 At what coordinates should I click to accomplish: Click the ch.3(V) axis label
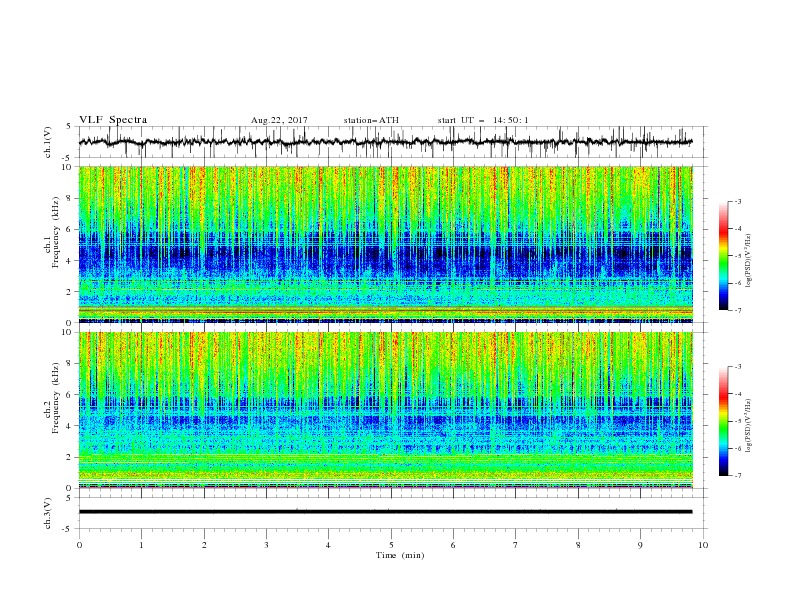[x=48, y=513]
